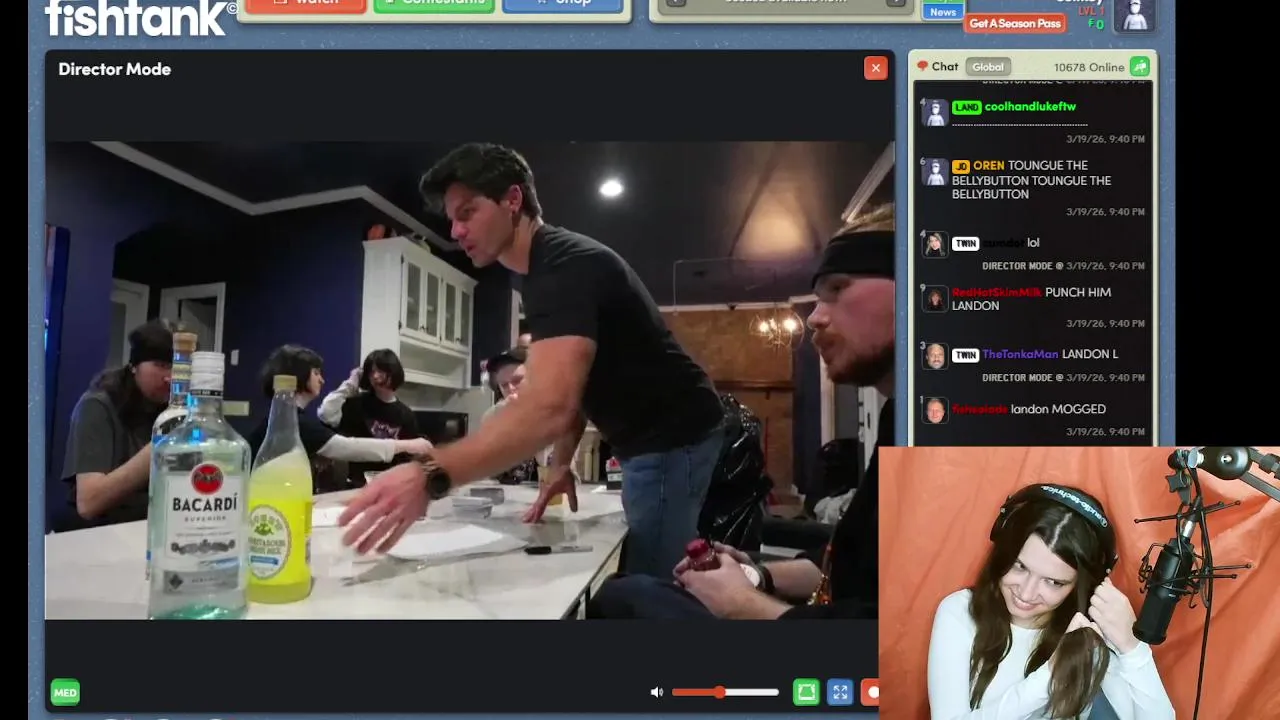Click the fishtank logo

pos(140,17)
